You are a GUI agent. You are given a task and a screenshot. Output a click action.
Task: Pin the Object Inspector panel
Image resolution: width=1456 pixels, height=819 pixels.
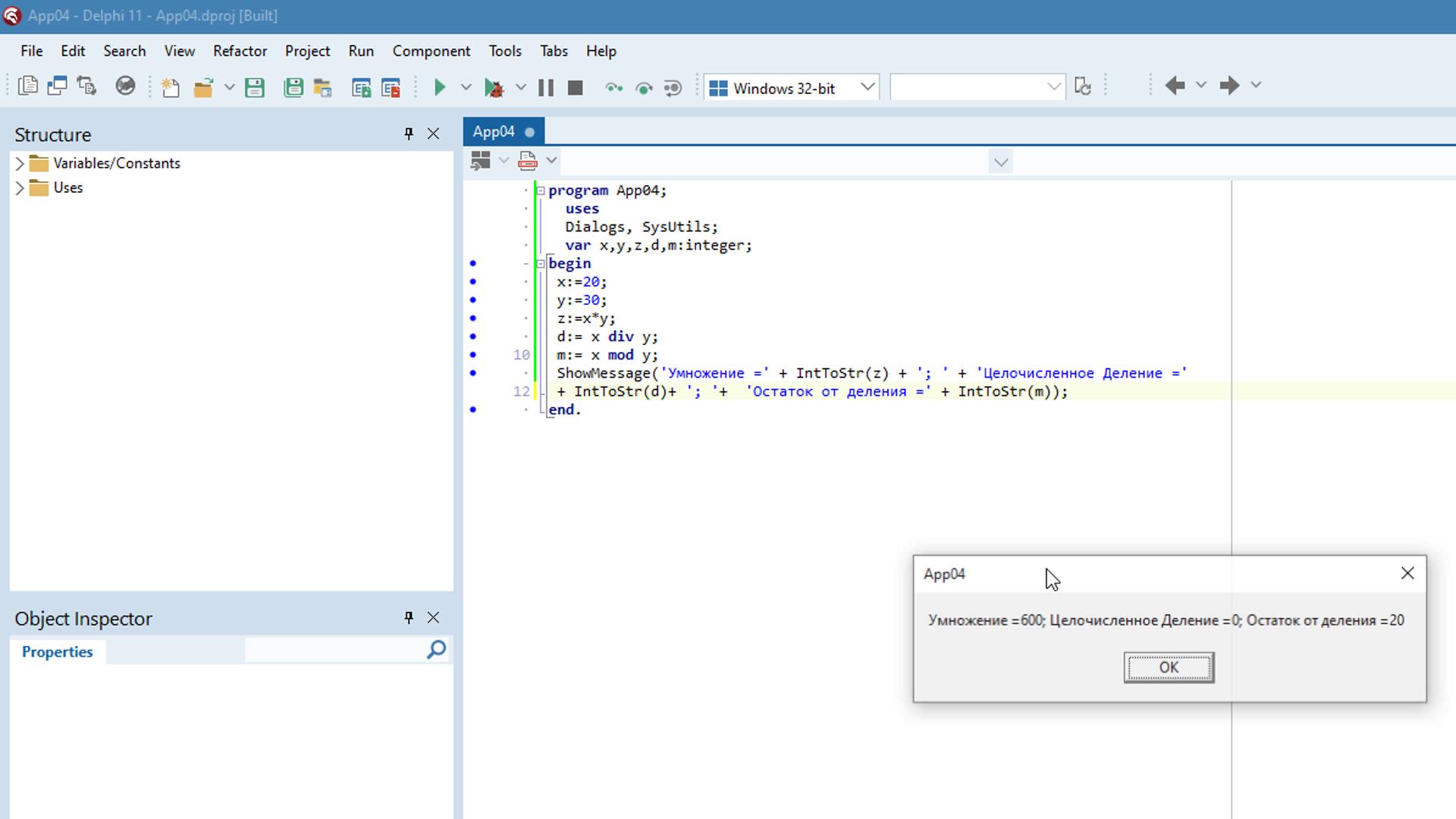(409, 617)
